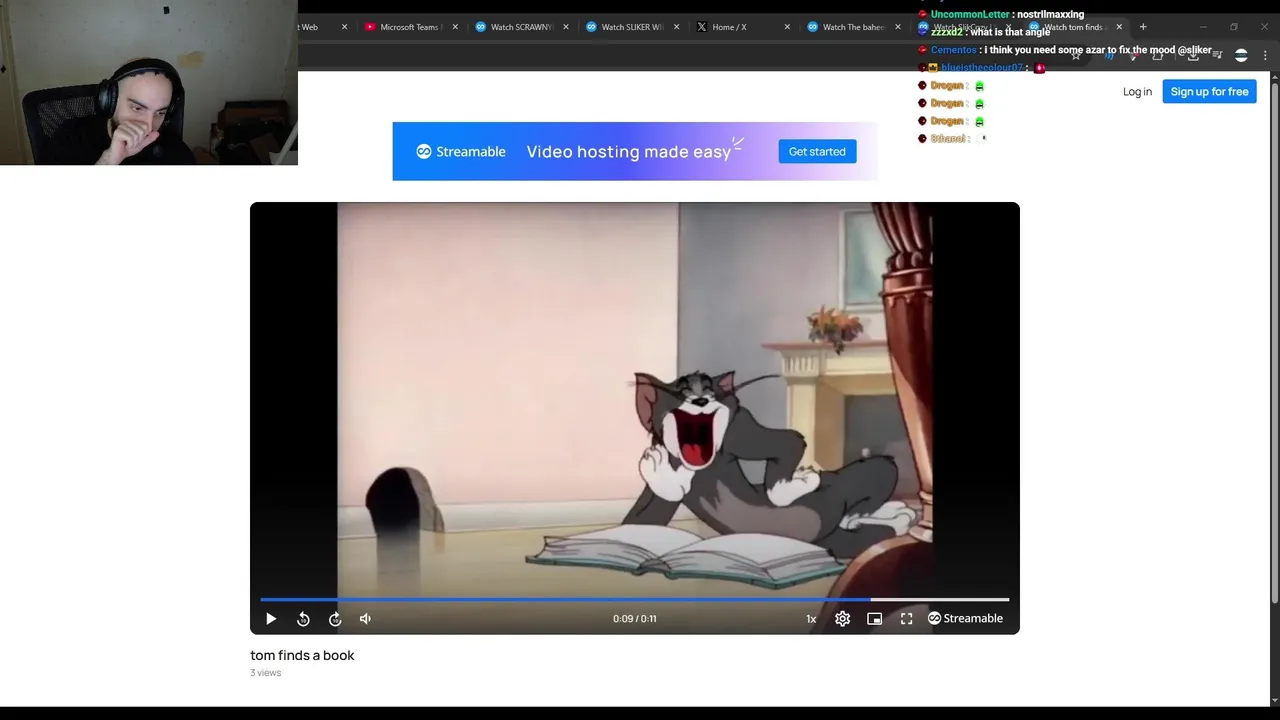This screenshot has width=1280, height=720.
Task: Click the tom finds a book title
Action: point(302,655)
